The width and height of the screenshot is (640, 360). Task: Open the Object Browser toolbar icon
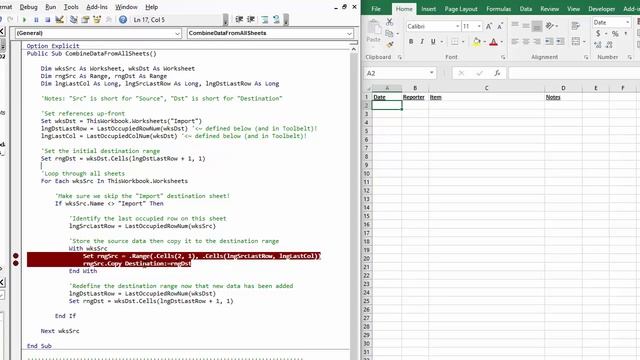[x=97, y=20]
